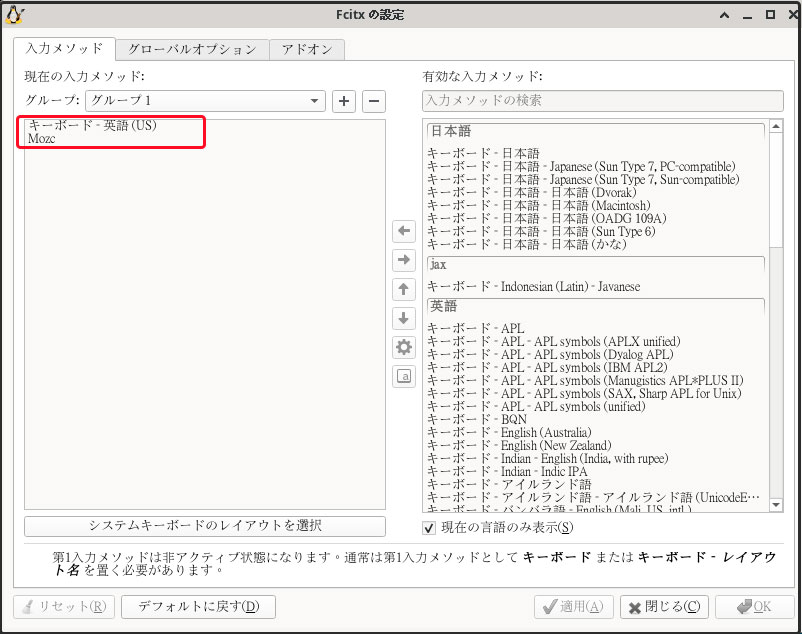Toggle 現在の言語のみ表示 checkbox
This screenshot has height=634, width=802.
429,528
